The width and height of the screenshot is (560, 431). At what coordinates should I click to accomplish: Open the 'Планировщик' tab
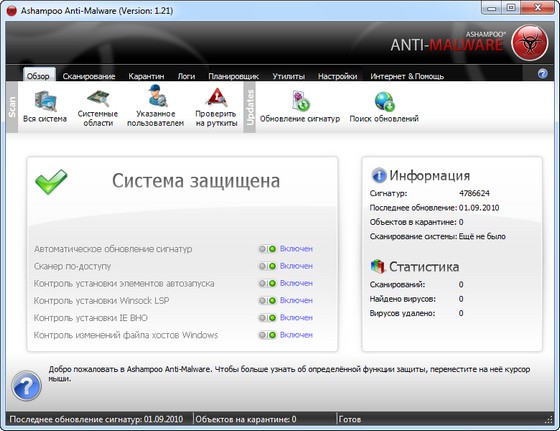[x=234, y=76]
